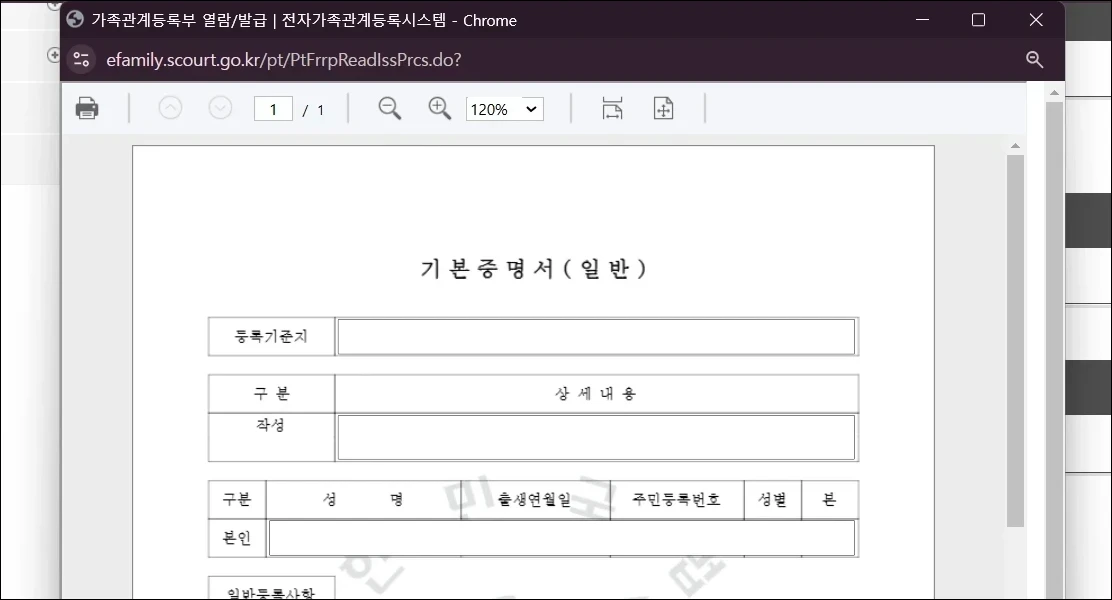Viewport: 1112px width, 600px height.
Task: Click the page number input showing 1
Action: tap(273, 108)
